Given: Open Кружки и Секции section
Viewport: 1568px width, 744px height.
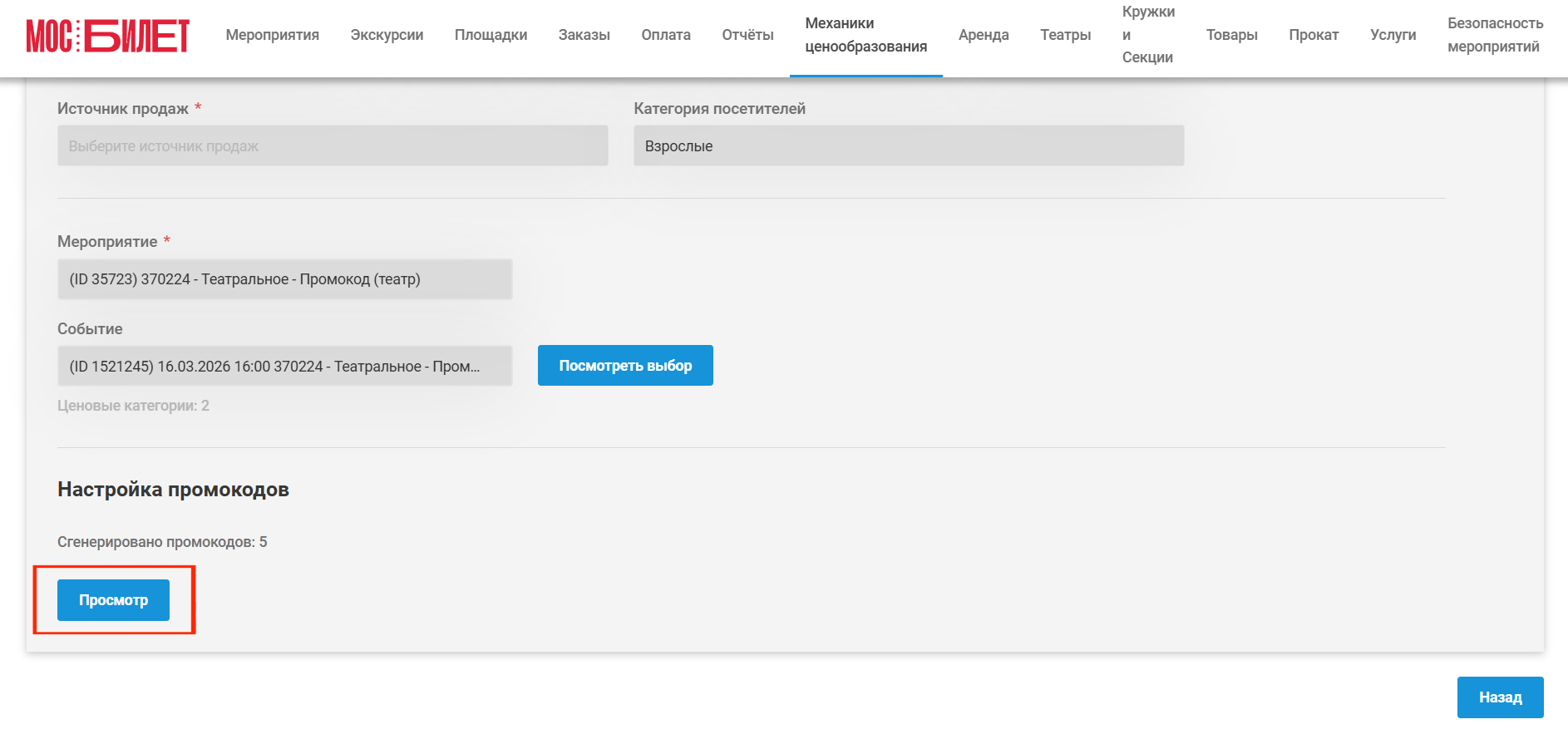Looking at the screenshot, I should [x=1148, y=35].
